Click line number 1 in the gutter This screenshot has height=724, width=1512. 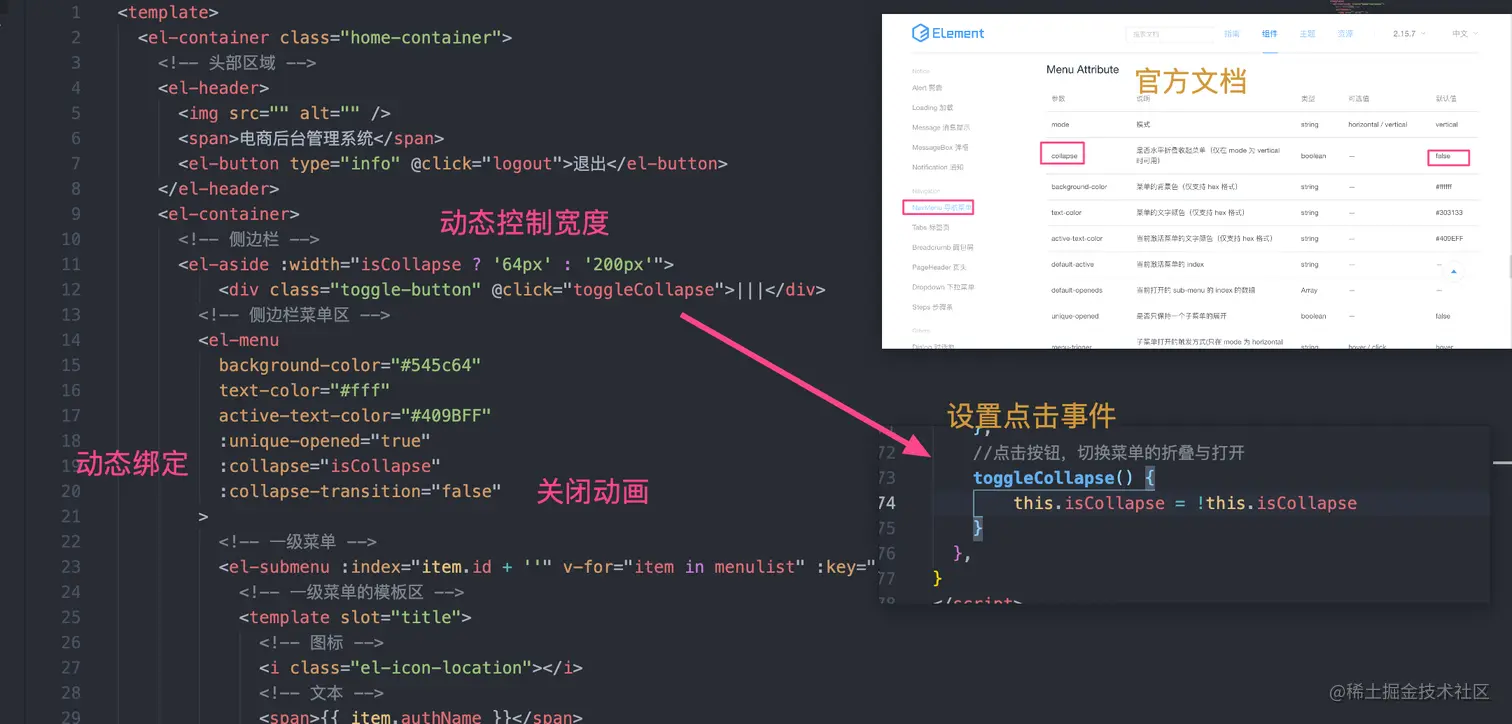tap(77, 13)
